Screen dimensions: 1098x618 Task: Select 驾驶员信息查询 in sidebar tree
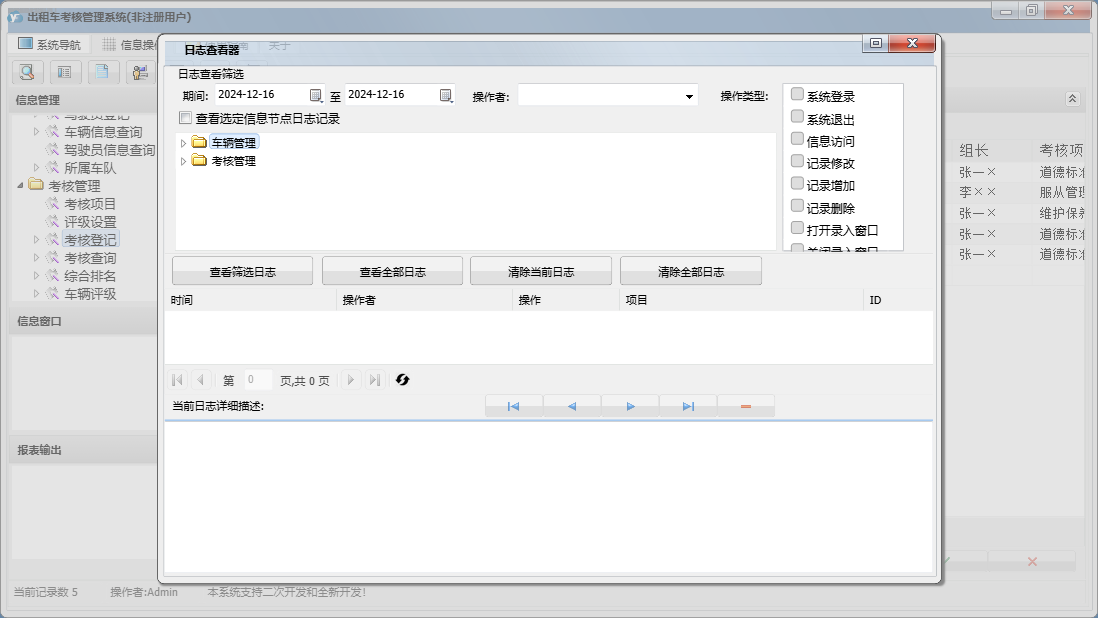(x=109, y=150)
